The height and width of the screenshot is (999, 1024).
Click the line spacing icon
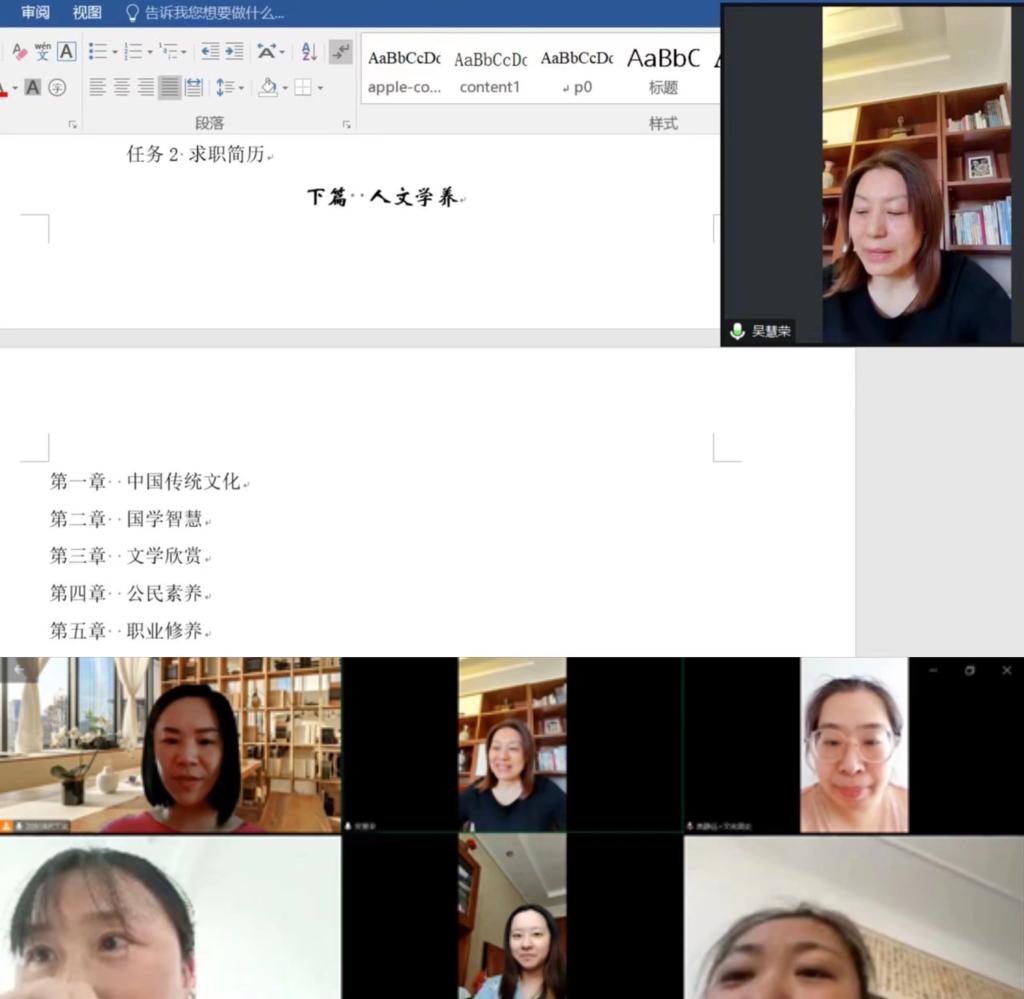tap(223, 87)
